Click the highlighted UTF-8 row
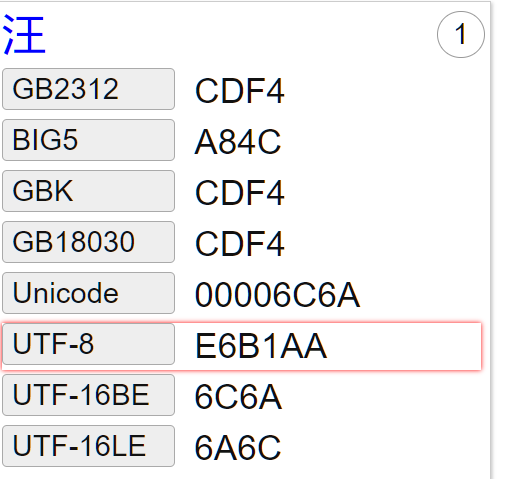 [242, 346]
